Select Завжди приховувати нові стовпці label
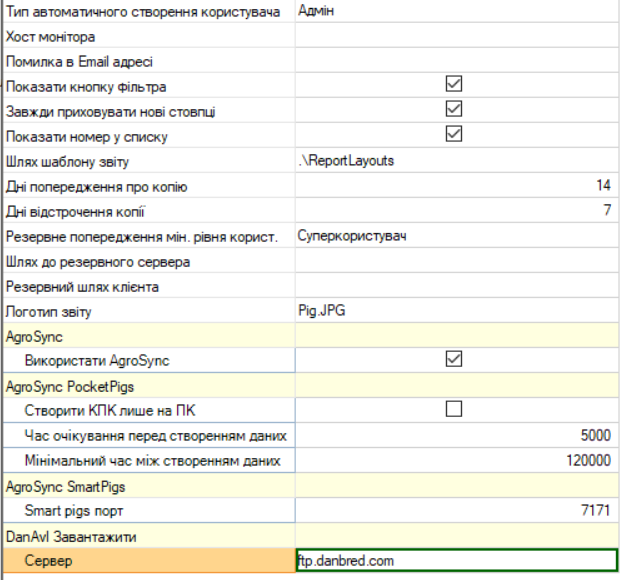626x580 pixels. pyautogui.click(x=111, y=112)
